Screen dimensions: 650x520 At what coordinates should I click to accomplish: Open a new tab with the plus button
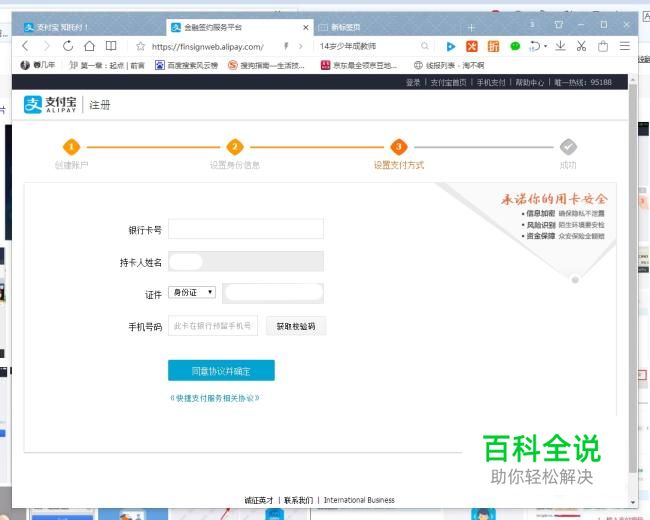pyautogui.click(x=471, y=28)
